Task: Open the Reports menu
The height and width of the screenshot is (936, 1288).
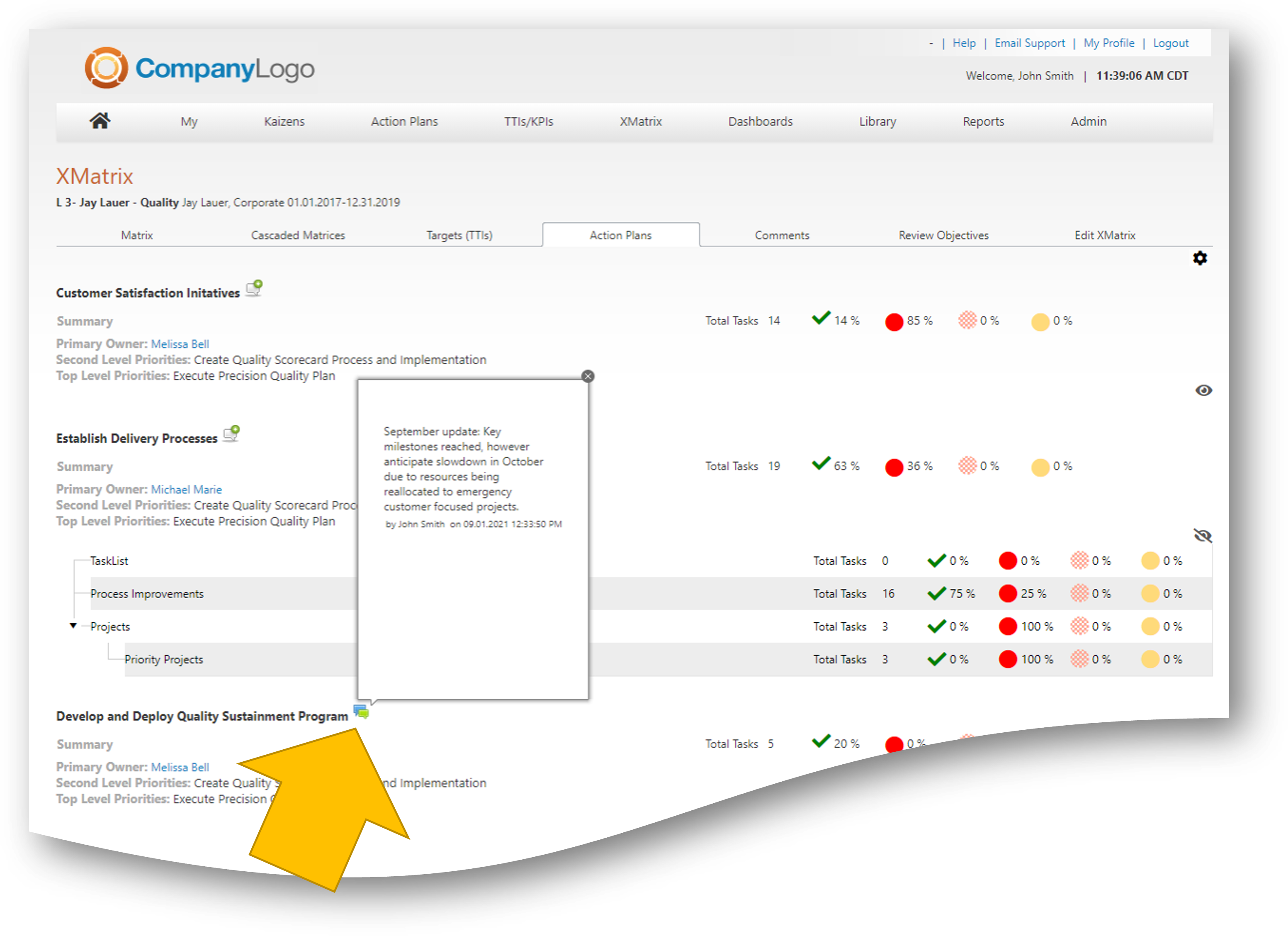Action: (983, 122)
